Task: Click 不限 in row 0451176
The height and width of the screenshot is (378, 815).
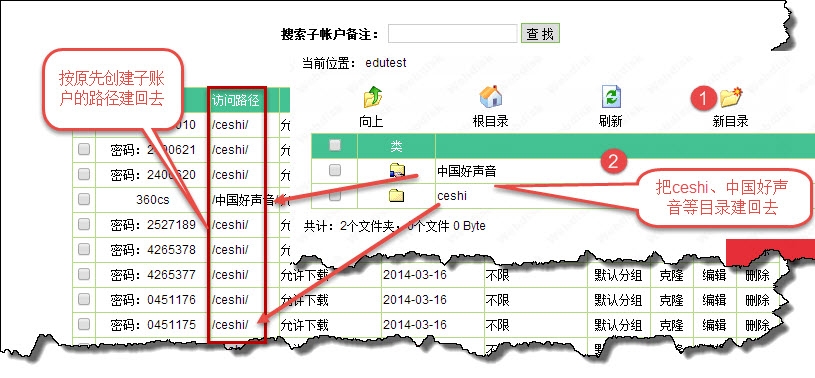Action: click(x=497, y=300)
